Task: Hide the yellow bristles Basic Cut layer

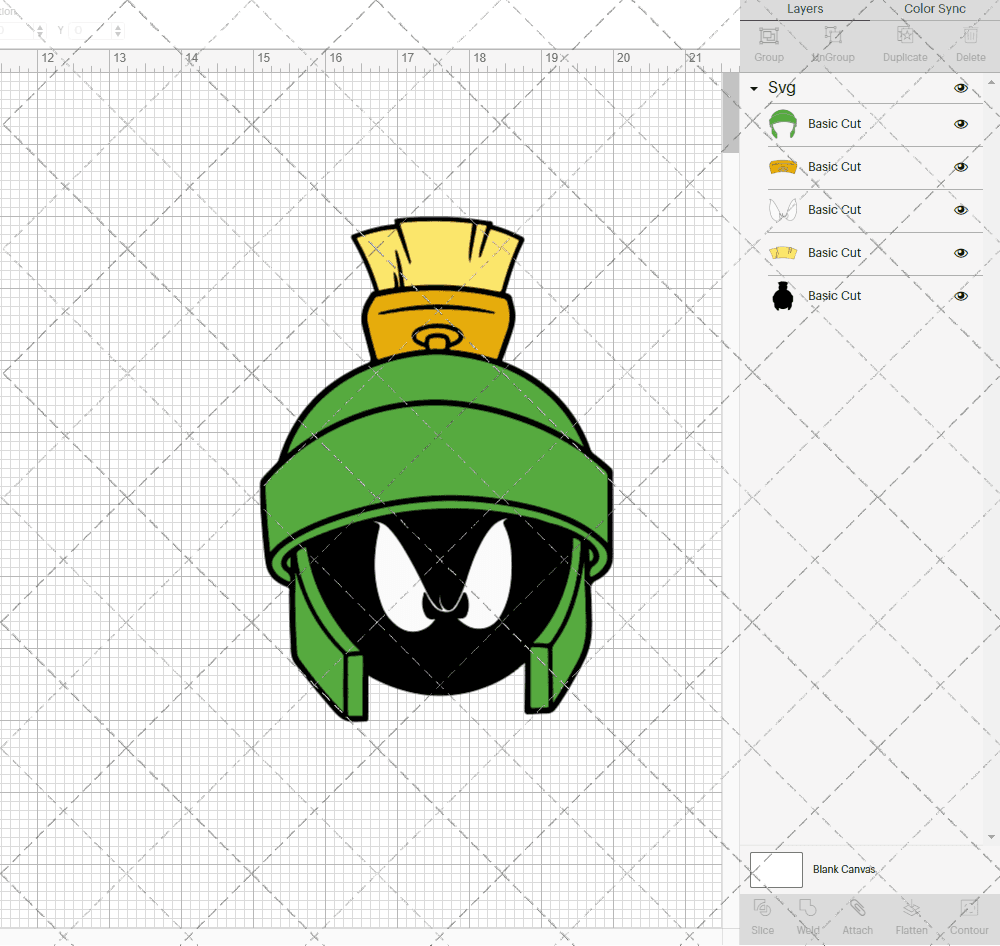Action: click(960, 253)
